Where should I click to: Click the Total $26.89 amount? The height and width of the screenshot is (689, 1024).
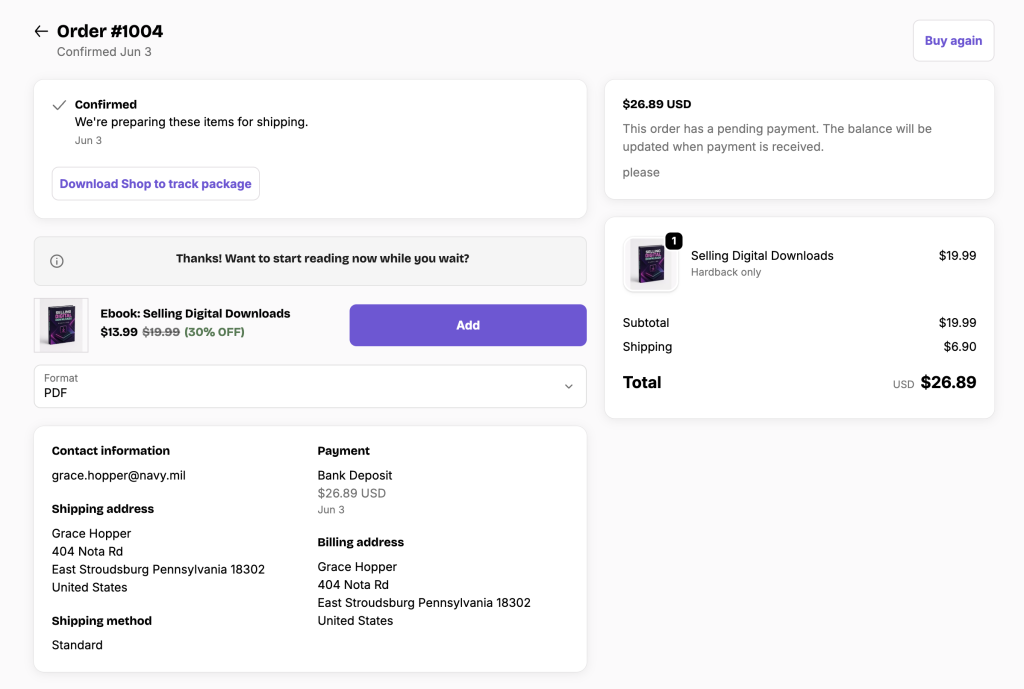click(948, 382)
